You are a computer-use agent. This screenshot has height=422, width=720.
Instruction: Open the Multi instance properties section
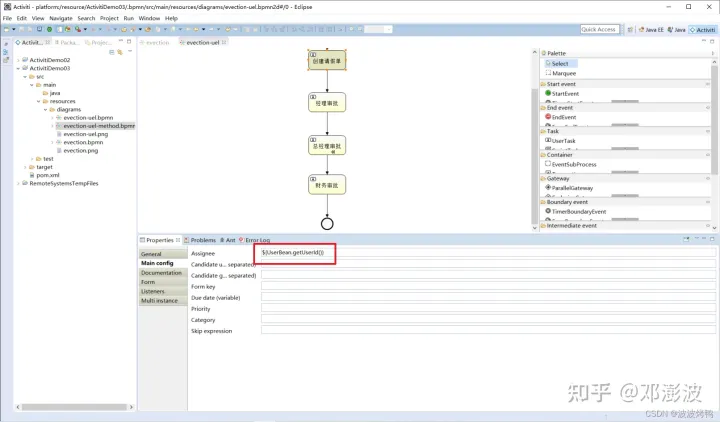[x=160, y=300]
